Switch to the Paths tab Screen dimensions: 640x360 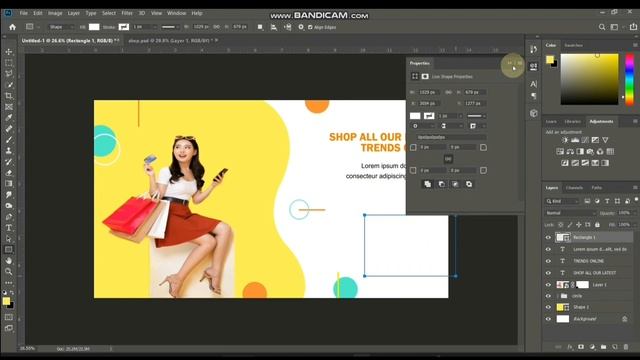(x=597, y=188)
